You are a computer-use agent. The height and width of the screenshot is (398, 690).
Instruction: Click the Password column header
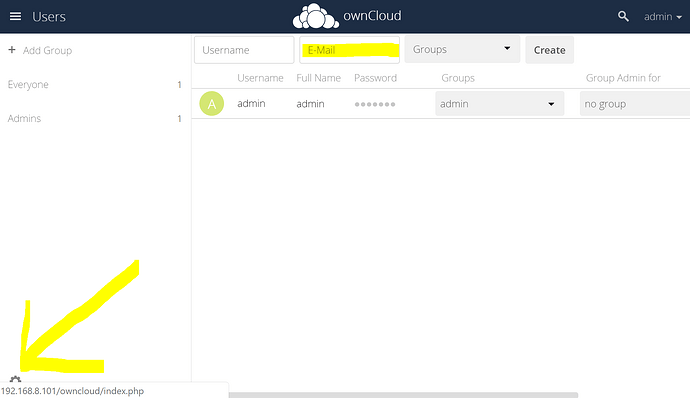(375, 78)
